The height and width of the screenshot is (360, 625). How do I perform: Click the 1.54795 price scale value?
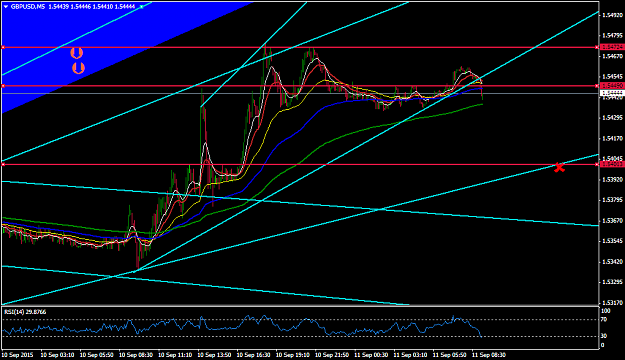coord(612,36)
